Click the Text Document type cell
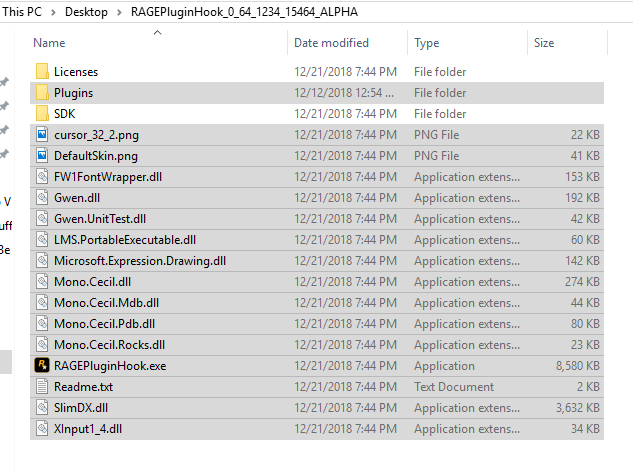 point(454,387)
